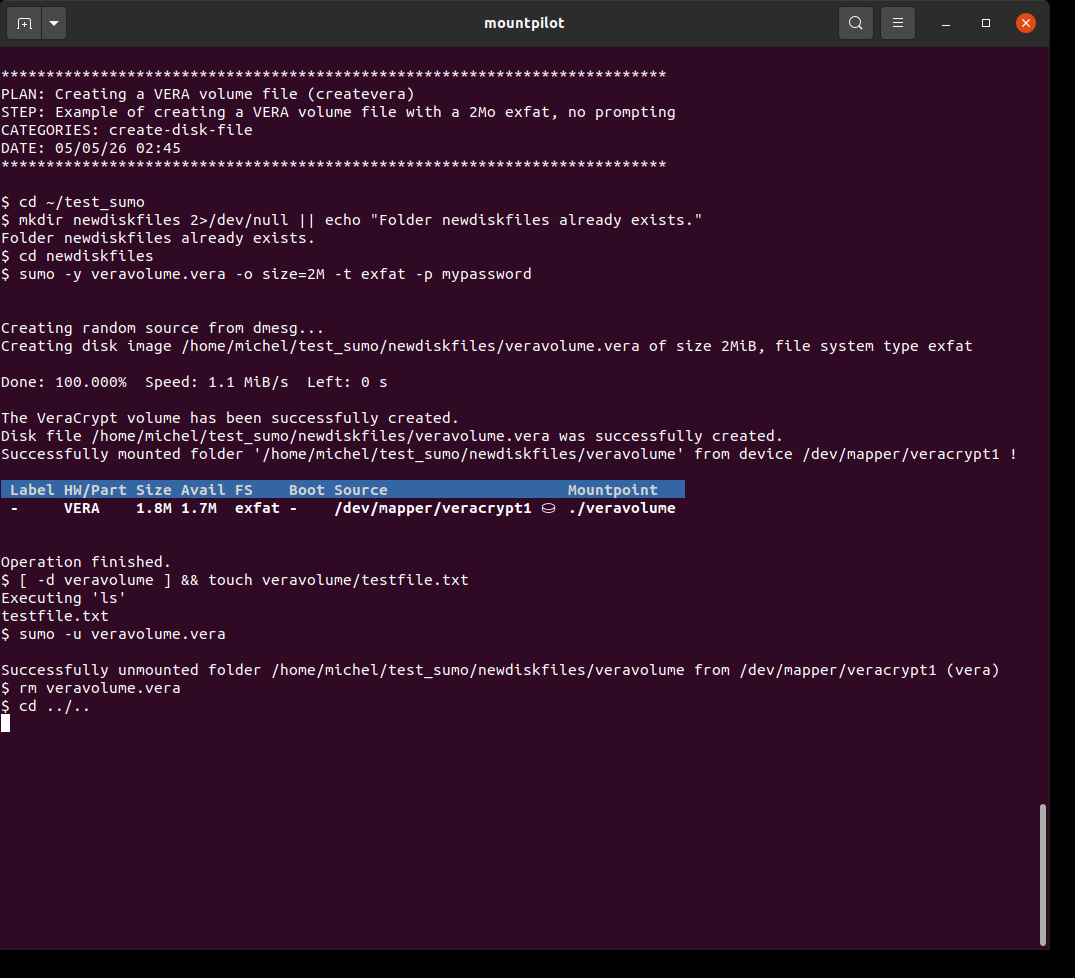
Task: Click the HW/Part column header
Action: (x=95, y=490)
